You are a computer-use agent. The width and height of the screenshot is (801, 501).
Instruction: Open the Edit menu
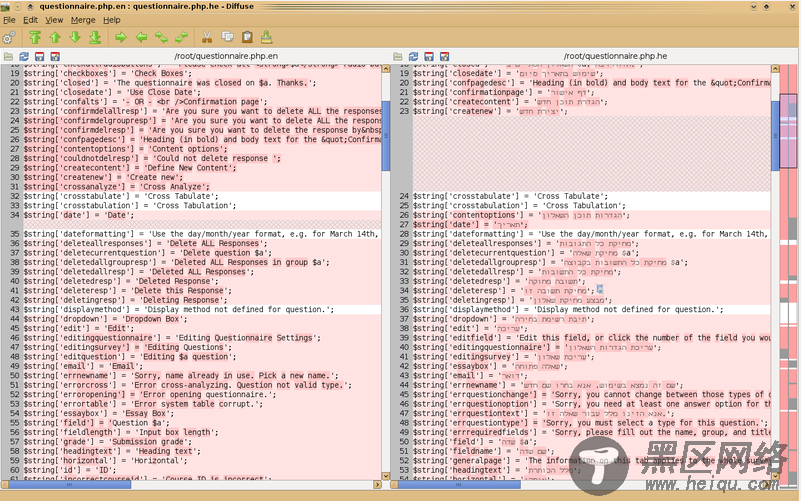click(30, 20)
